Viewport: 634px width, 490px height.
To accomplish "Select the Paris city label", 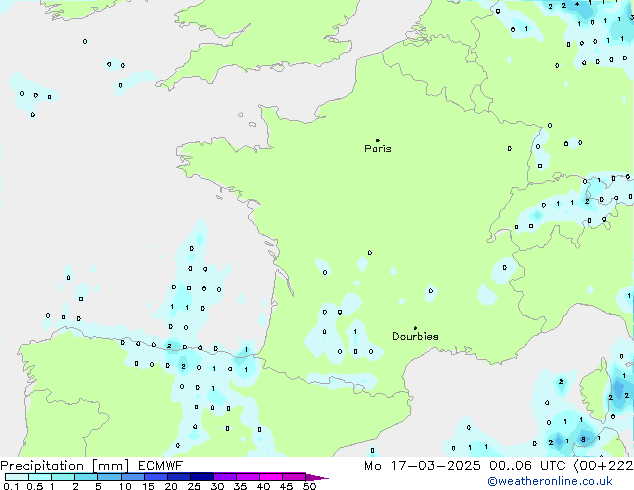I will tap(378, 149).
